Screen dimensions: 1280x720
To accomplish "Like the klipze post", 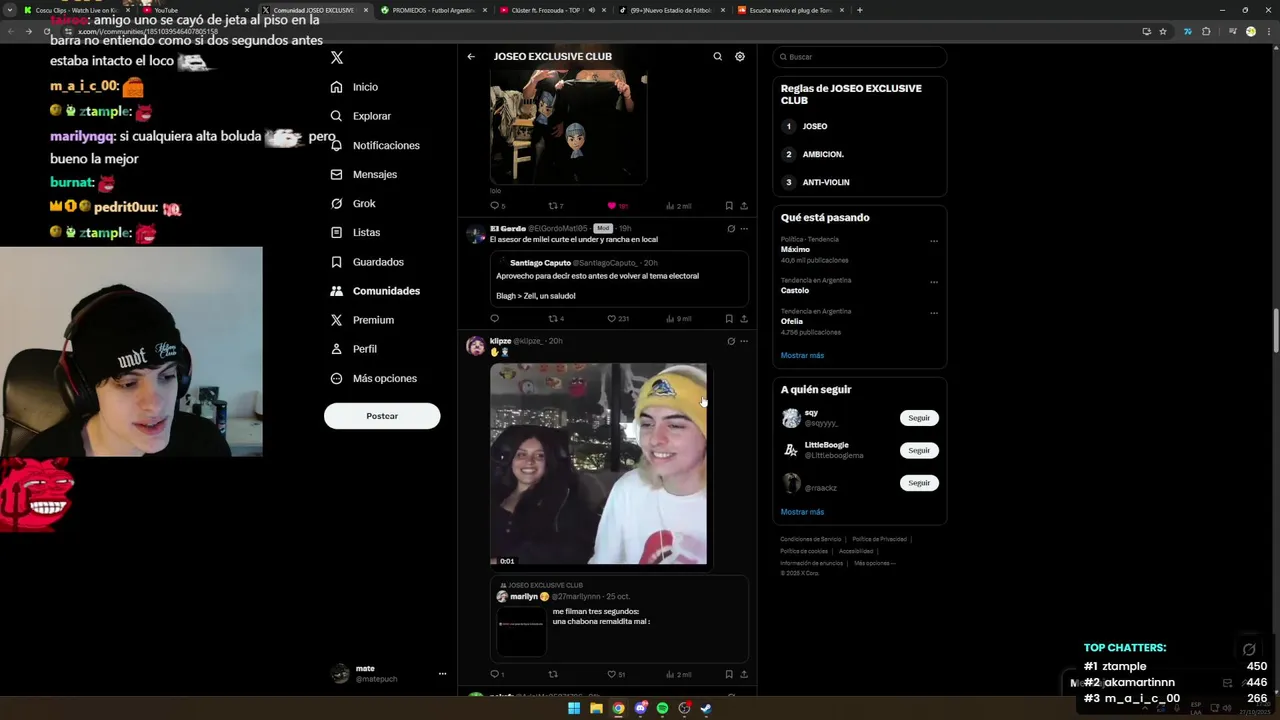I will pos(612,674).
